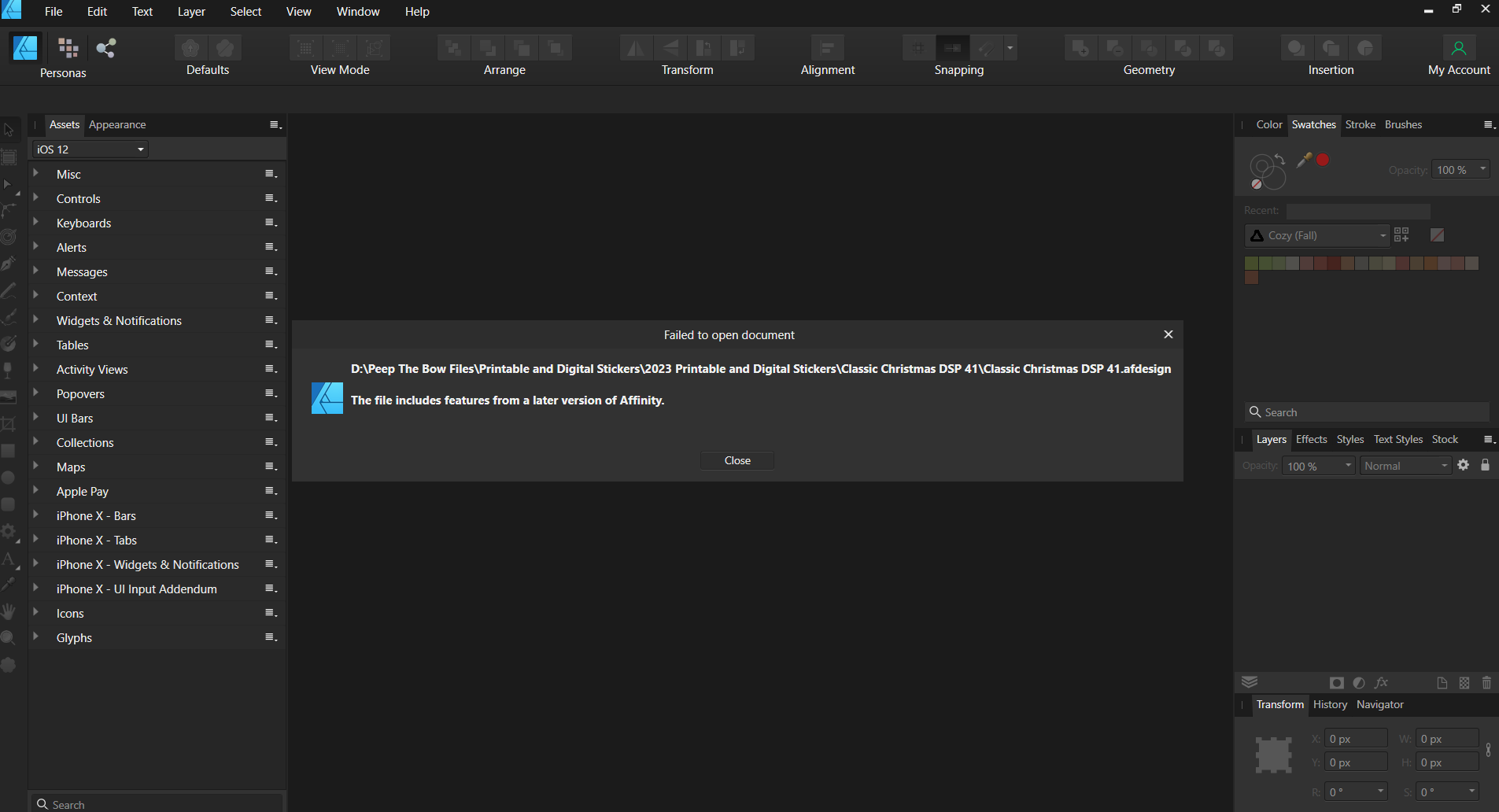Open layer settings gear icon
1499x812 pixels.
[1463, 465]
